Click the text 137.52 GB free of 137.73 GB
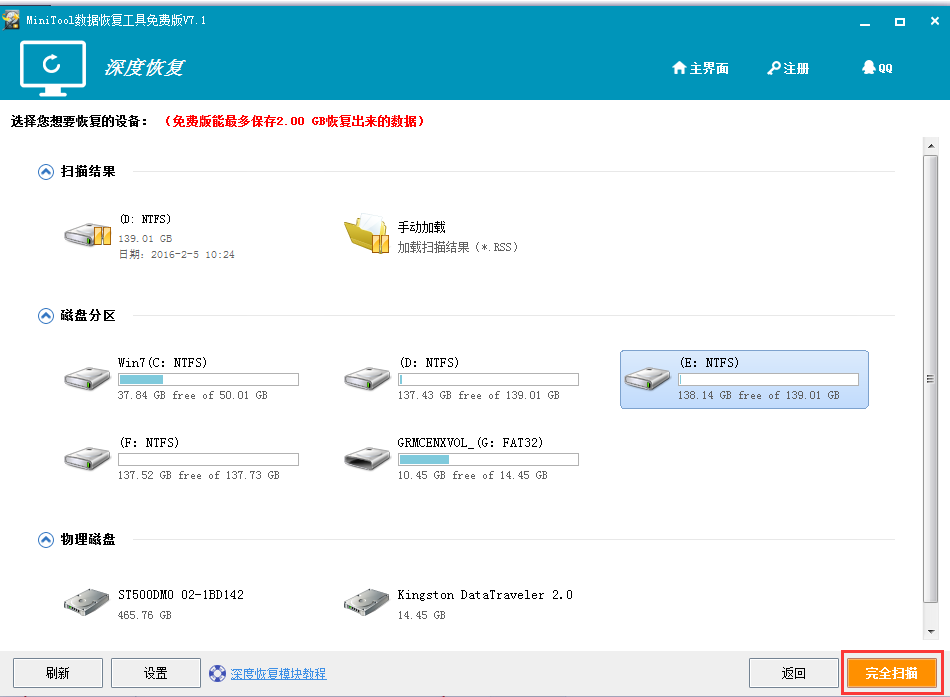 (x=199, y=475)
